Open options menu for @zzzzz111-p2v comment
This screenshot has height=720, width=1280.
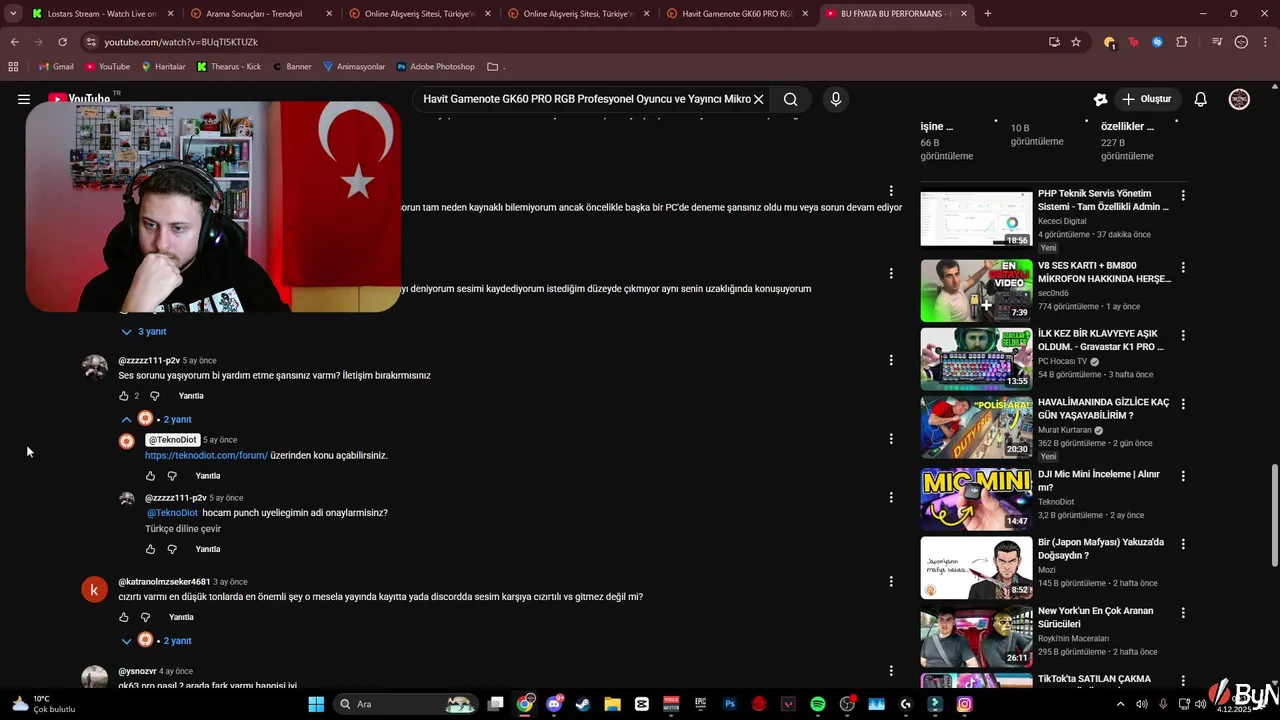[x=891, y=360]
